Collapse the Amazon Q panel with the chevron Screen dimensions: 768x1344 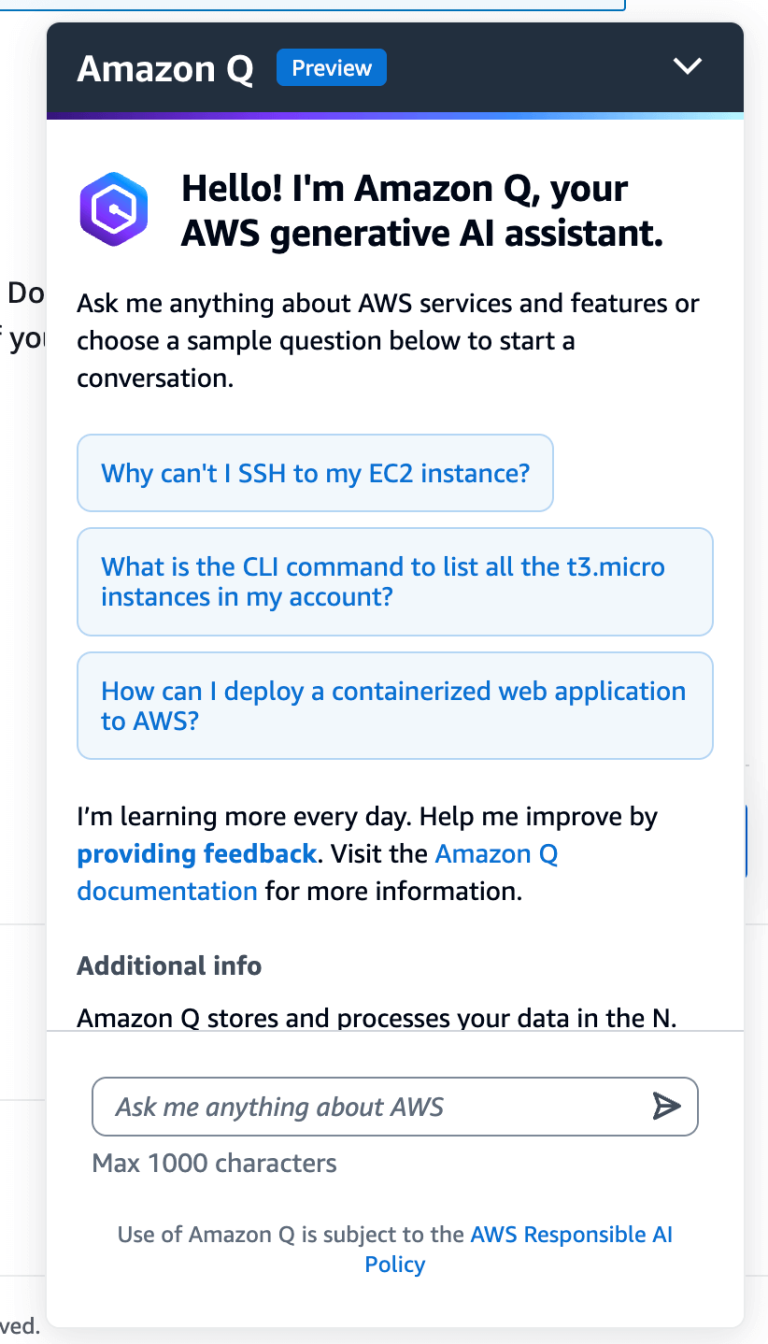[687, 66]
